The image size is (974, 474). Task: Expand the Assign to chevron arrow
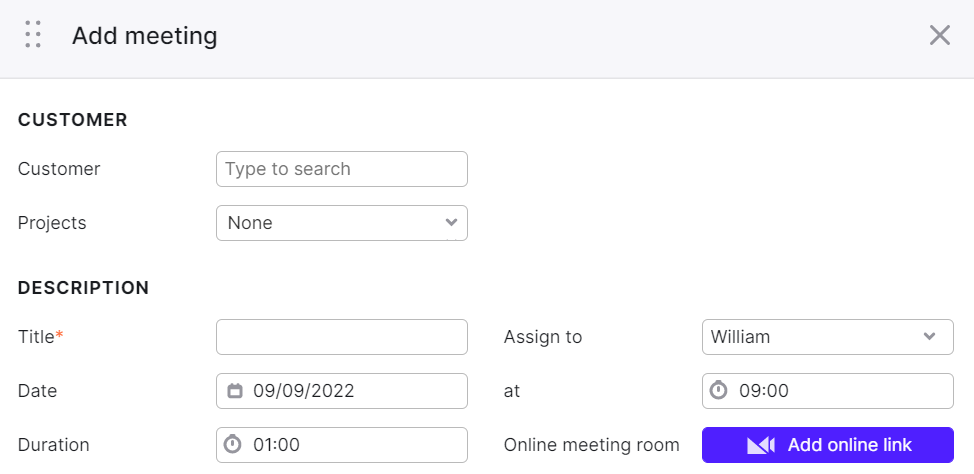(929, 337)
